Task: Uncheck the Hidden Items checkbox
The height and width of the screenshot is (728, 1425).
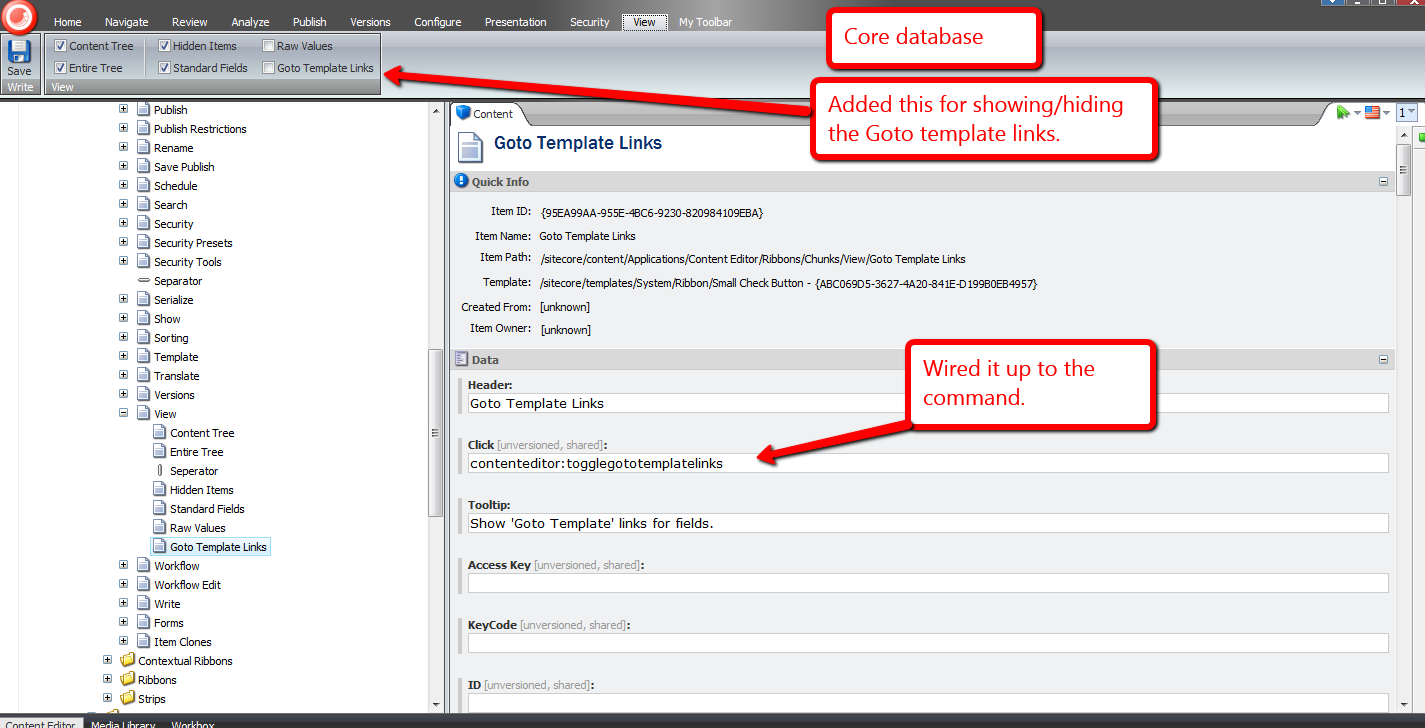Action: click(x=165, y=46)
